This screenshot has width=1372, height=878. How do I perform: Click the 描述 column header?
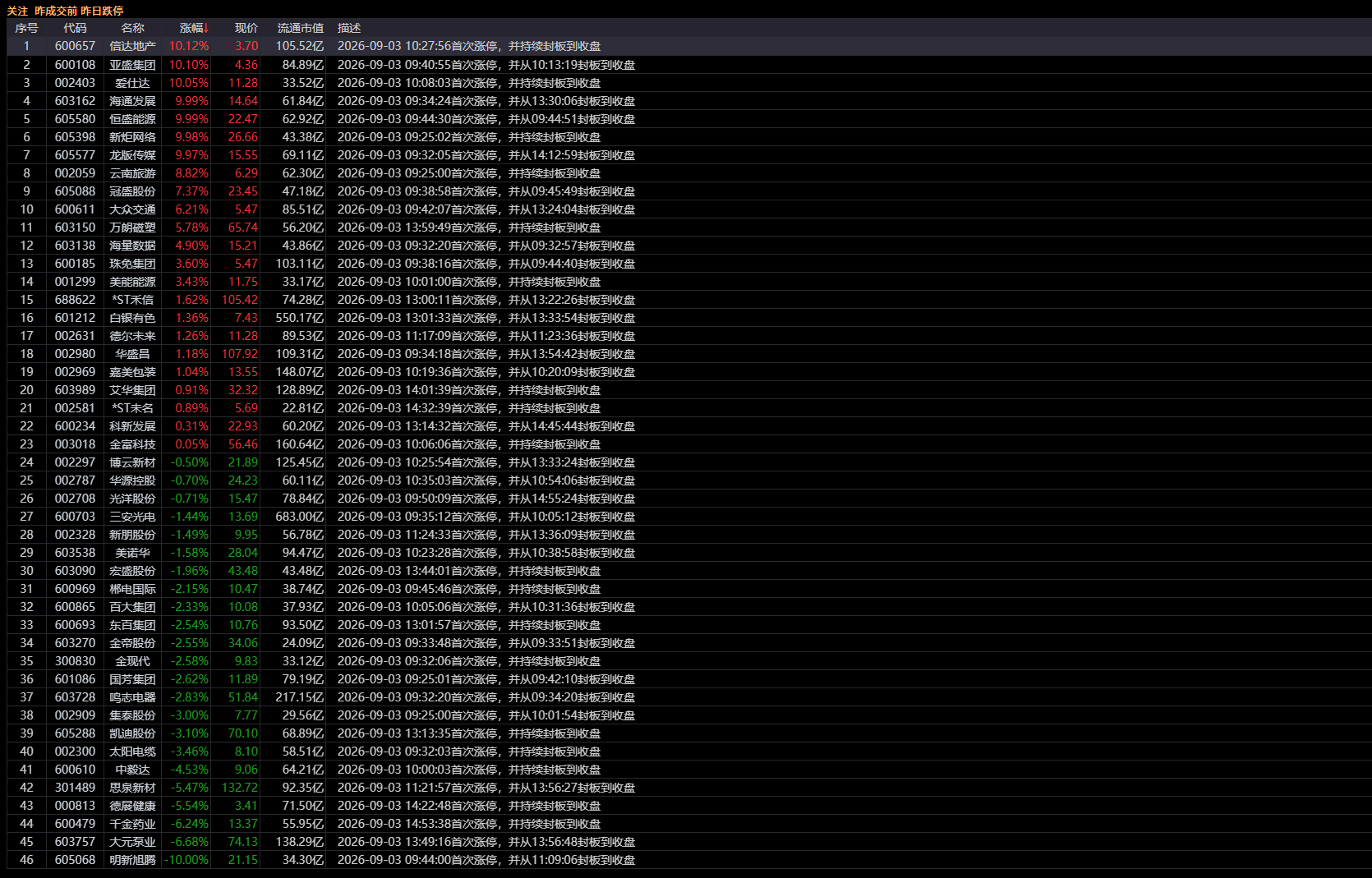349,28
